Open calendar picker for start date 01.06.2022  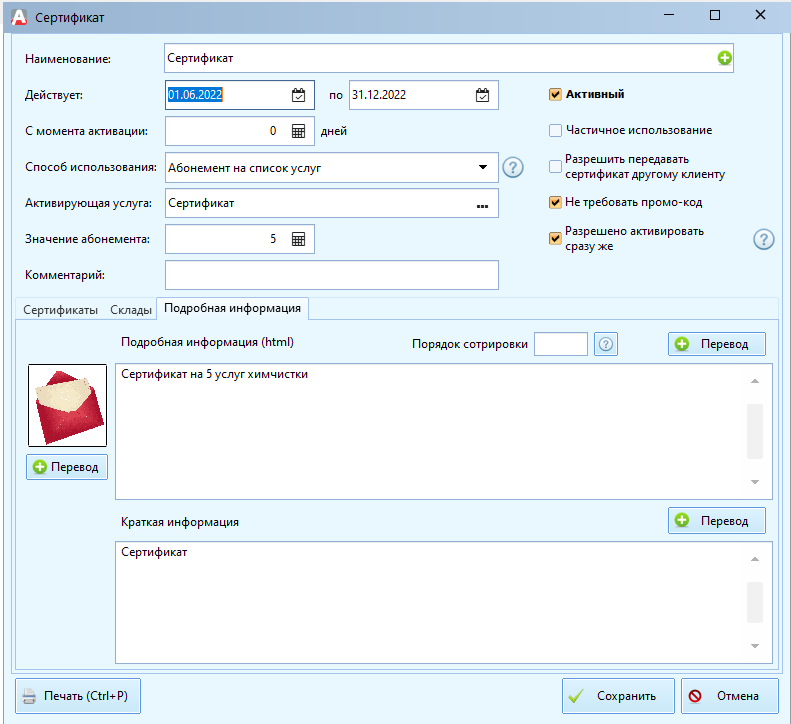pos(298,95)
